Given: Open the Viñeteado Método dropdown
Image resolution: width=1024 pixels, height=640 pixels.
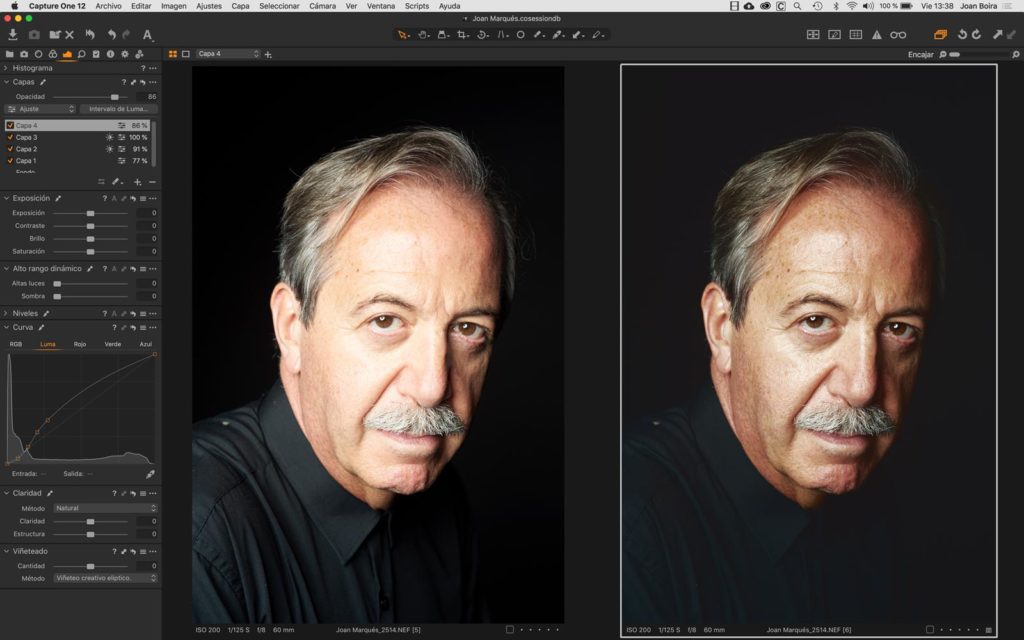Looking at the screenshot, I should [106, 578].
